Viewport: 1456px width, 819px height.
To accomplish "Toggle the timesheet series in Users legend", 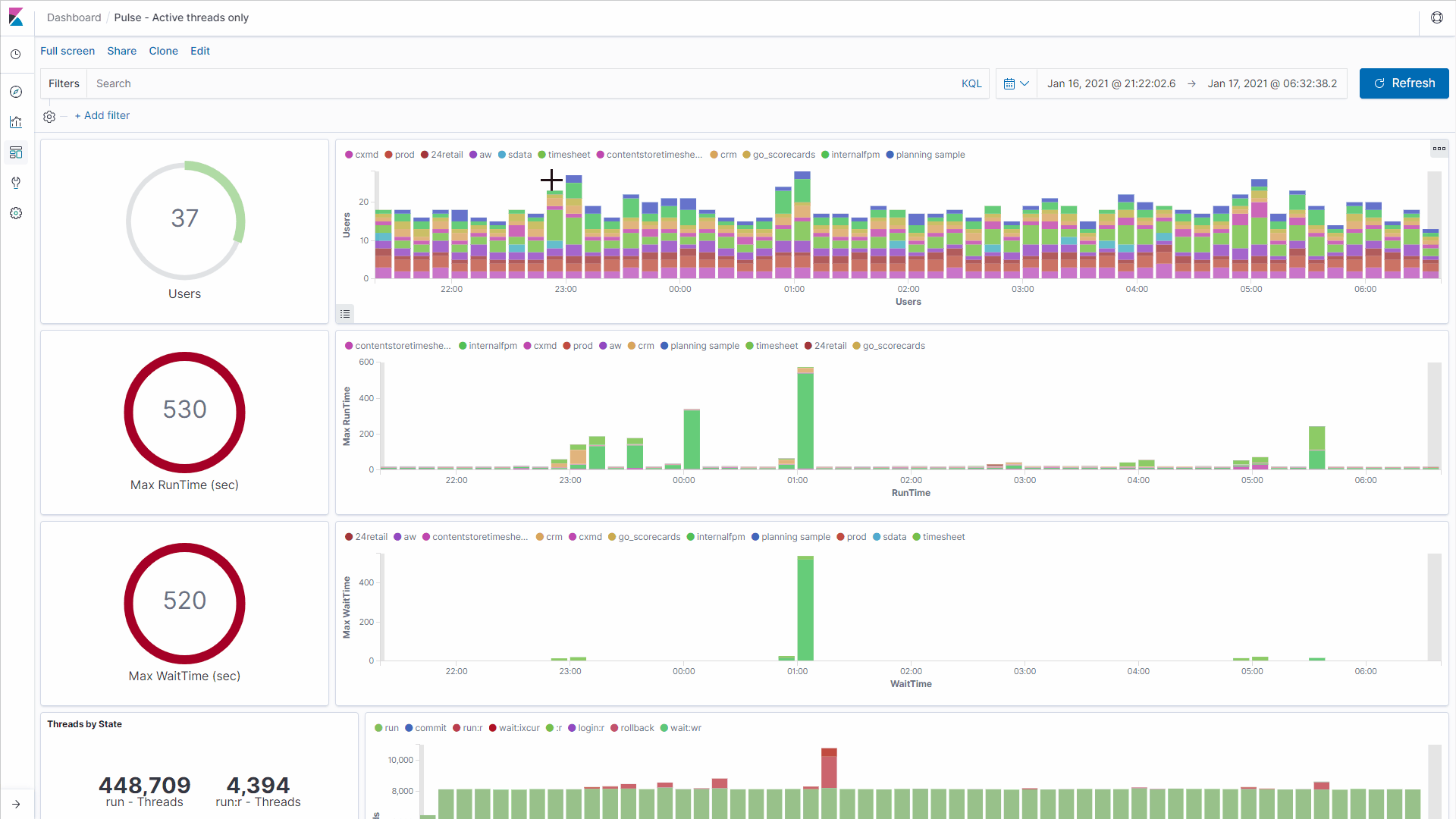I will [569, 155].
